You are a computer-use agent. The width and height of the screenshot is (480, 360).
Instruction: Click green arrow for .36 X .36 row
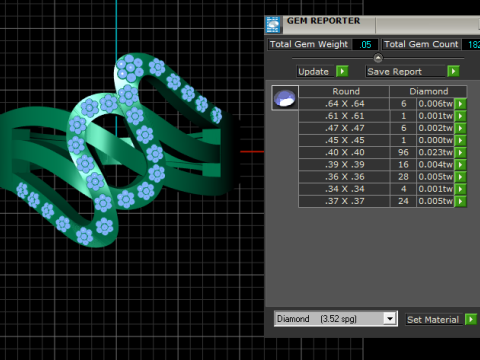(x=460, y=177)
